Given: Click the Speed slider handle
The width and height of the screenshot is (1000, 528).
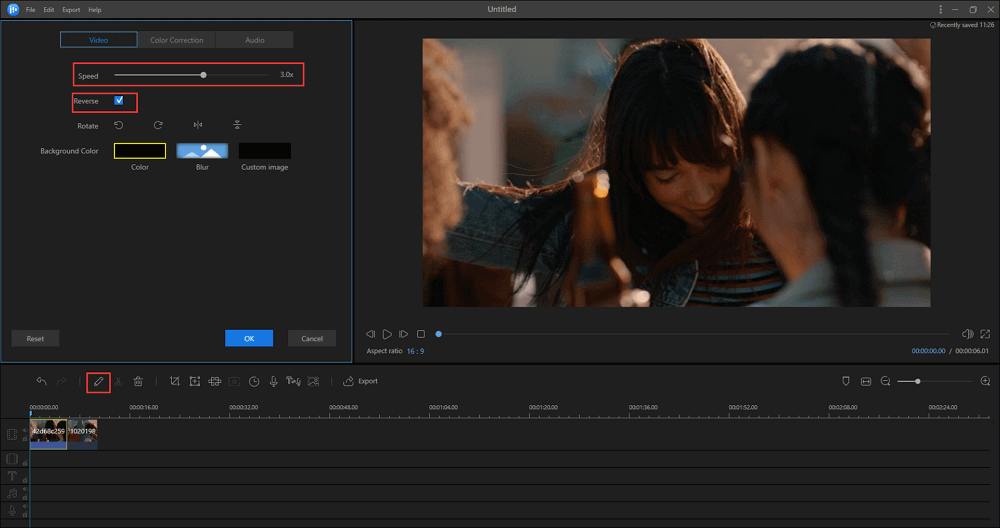Looking at the screenshot, I should (204, 75).
